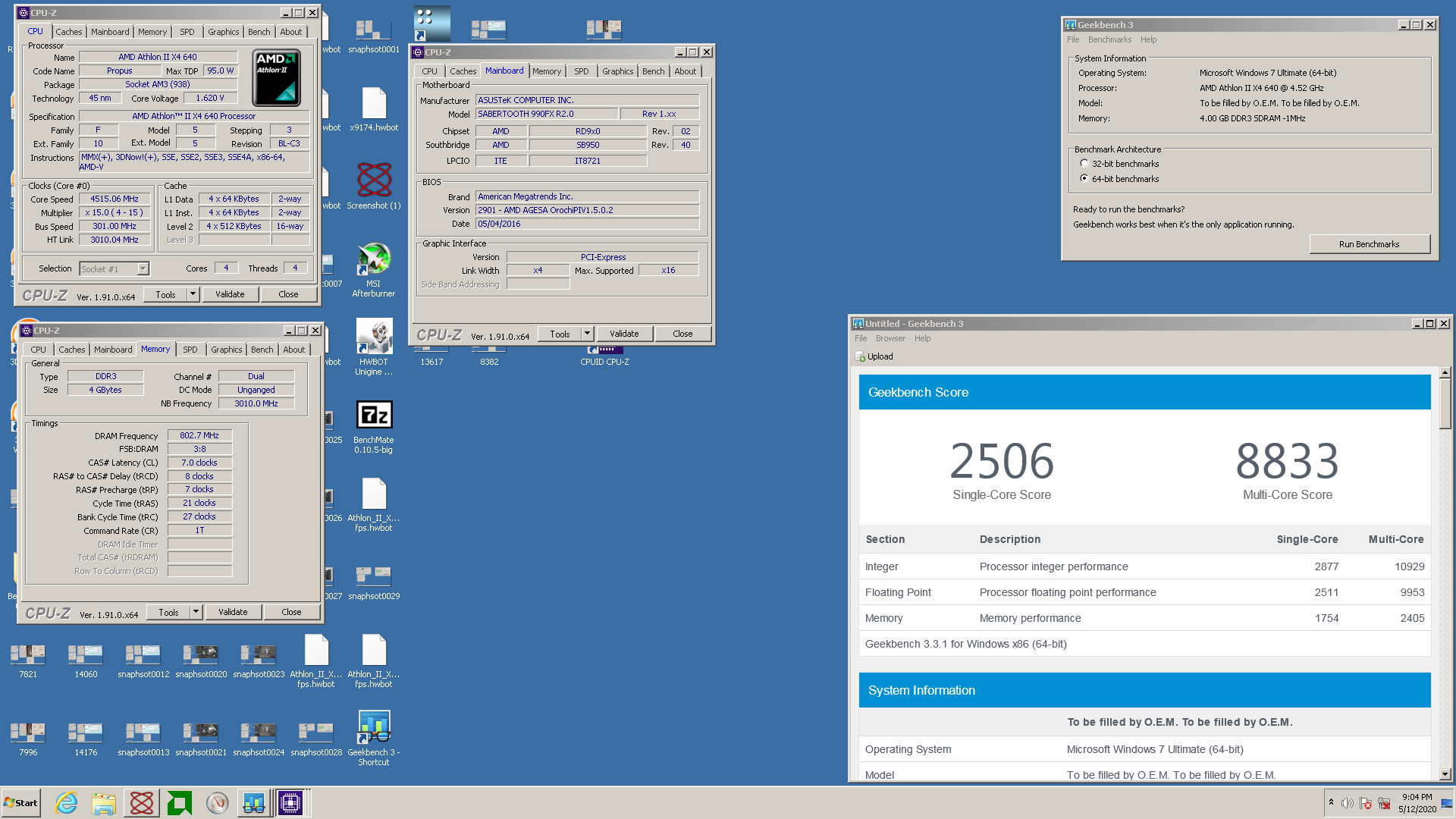
Task: Select 64-bit benchmarks radio option
Action: [x=1084, y=179]
